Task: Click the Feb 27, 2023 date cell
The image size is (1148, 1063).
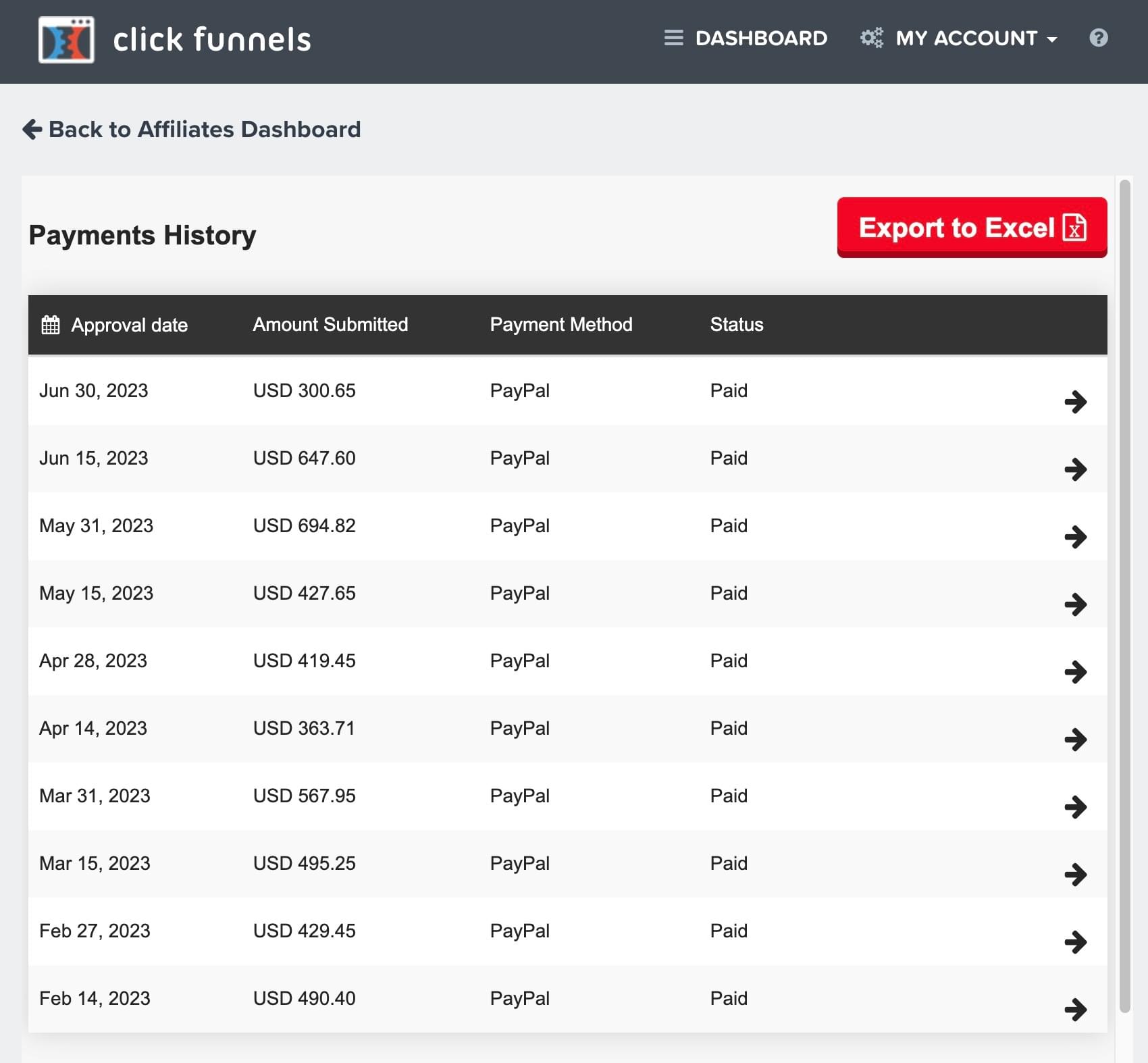Action: coord(95,931)
